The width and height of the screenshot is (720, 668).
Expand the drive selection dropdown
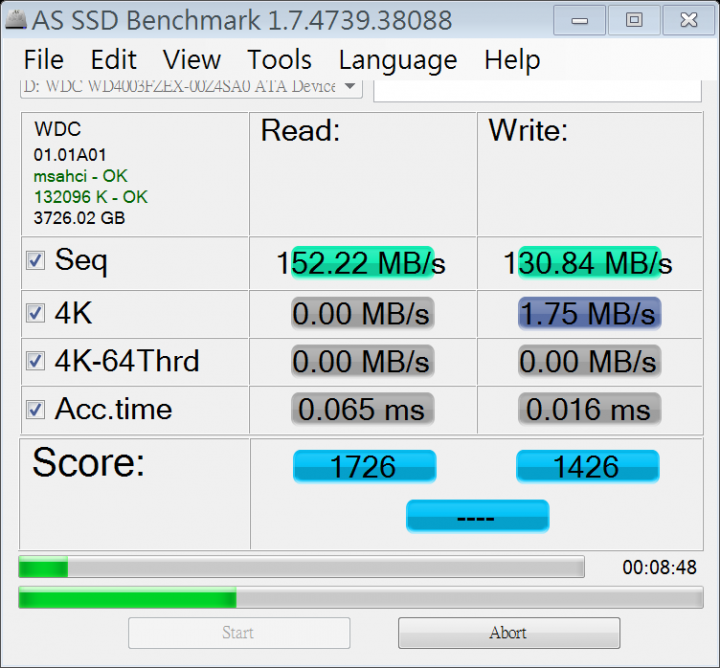tap(350, 86)
